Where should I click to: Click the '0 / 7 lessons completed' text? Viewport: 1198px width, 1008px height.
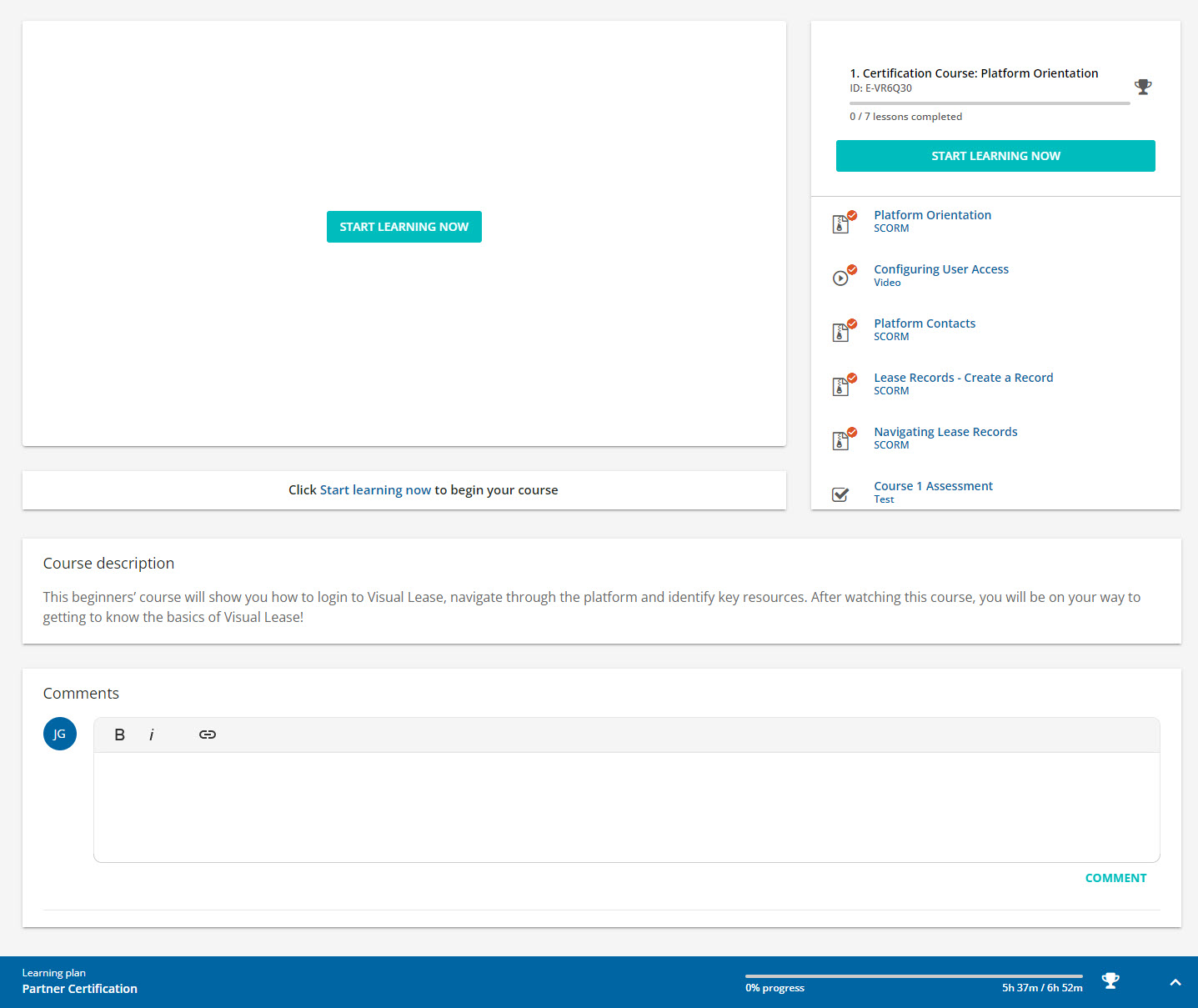pyautogui.click(x=905, y=117)
